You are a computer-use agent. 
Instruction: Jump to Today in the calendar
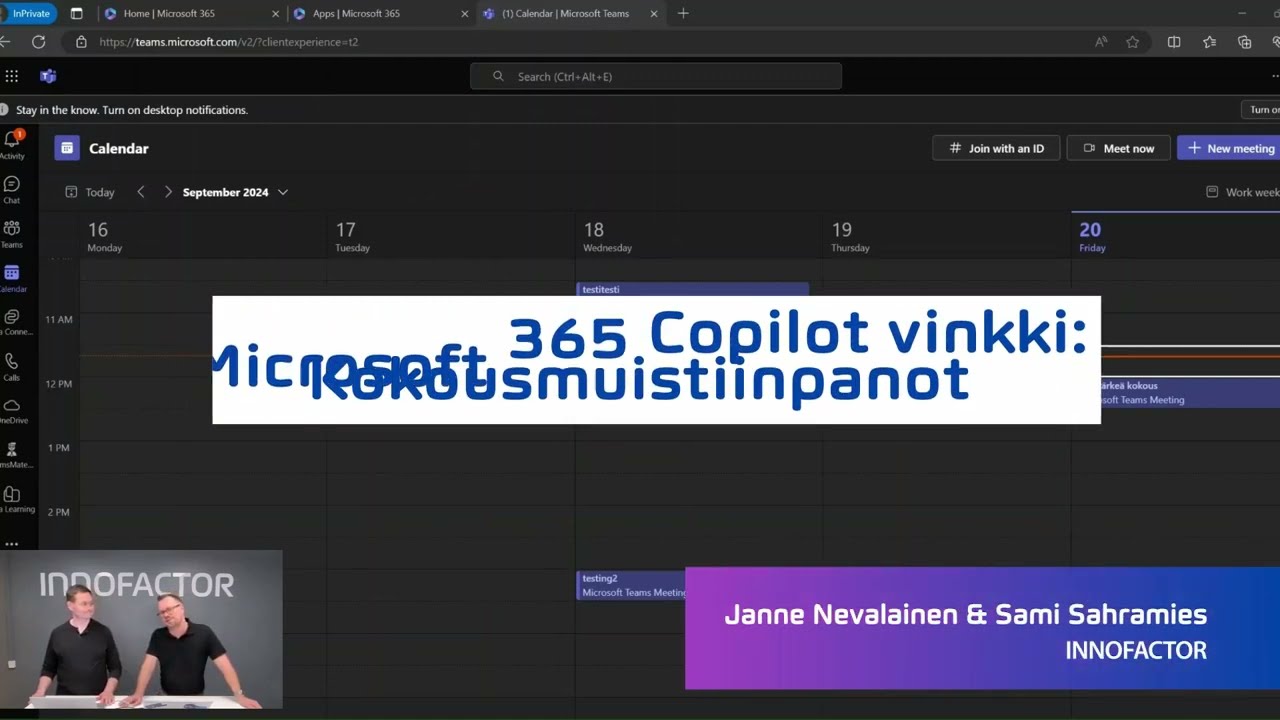point(90,192)
